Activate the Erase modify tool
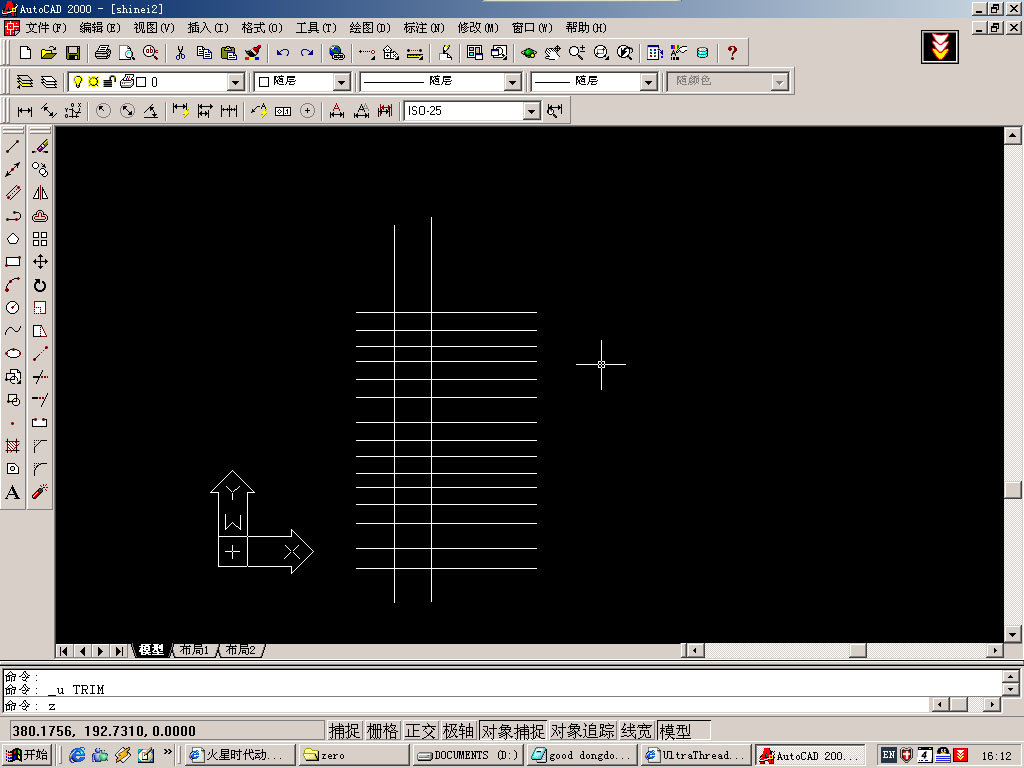This screenshot has width=1024, height=768. coord(40,147)
